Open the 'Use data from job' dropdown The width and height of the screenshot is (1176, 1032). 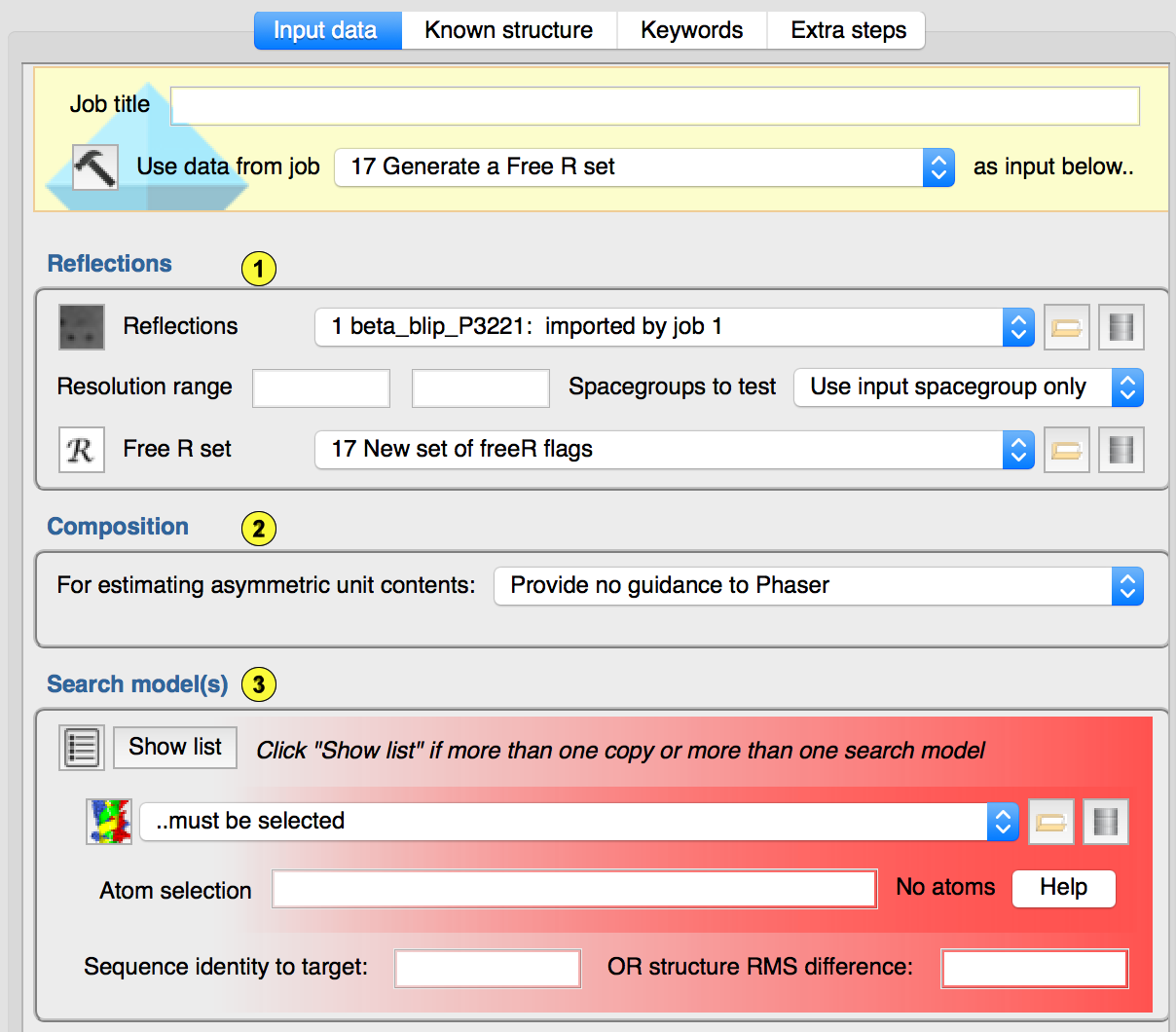point(643,167)
